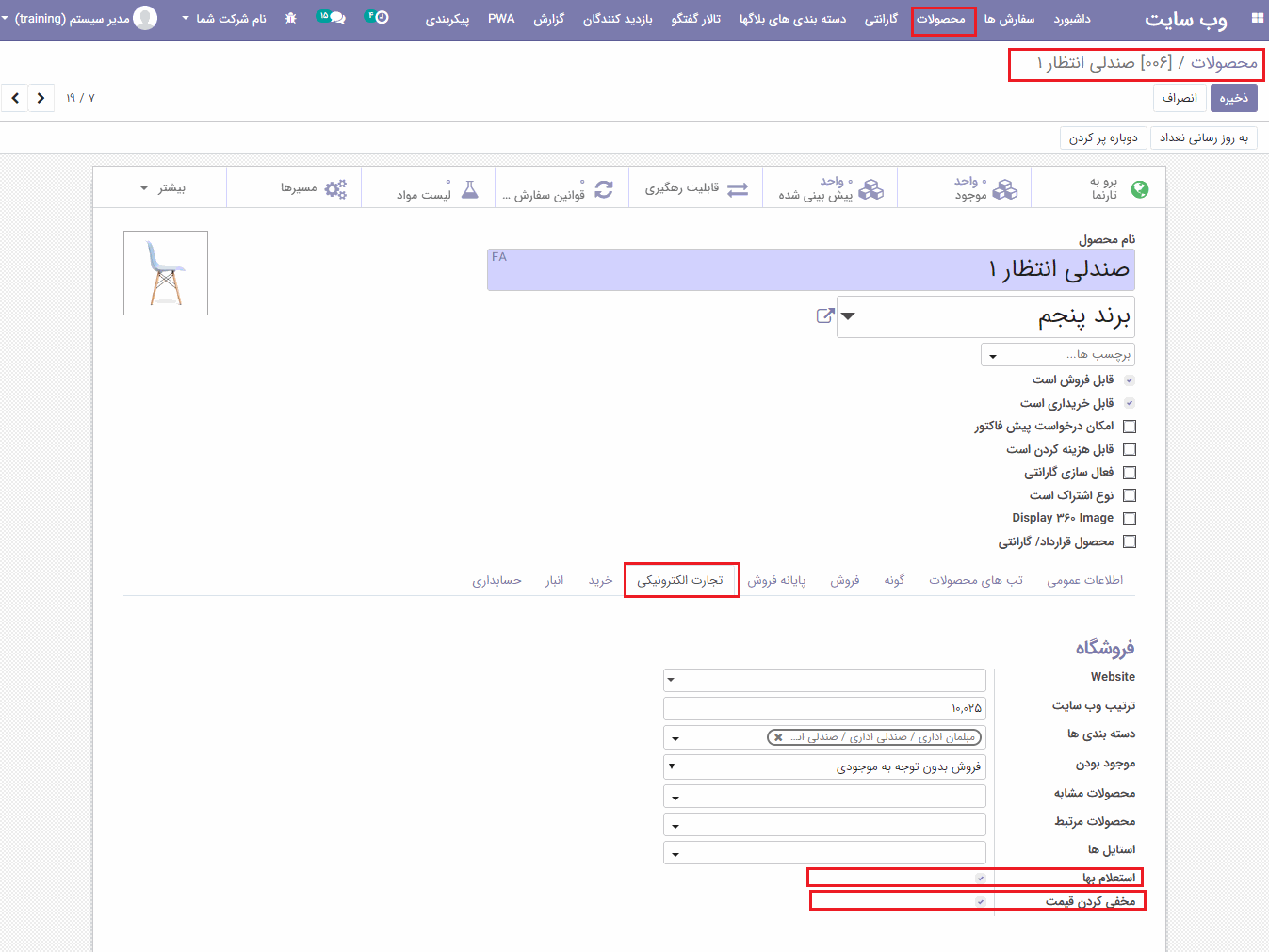Open the گزارش menu in navbar
This screenshot has height=952, width=1269.
click(548, 19)
